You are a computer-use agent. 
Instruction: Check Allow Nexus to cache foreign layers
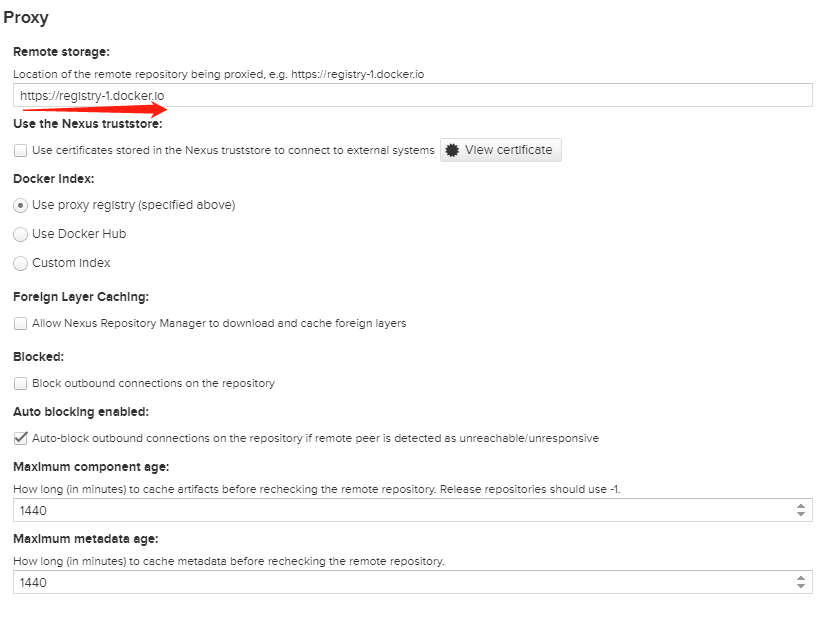tap(21, 323)
